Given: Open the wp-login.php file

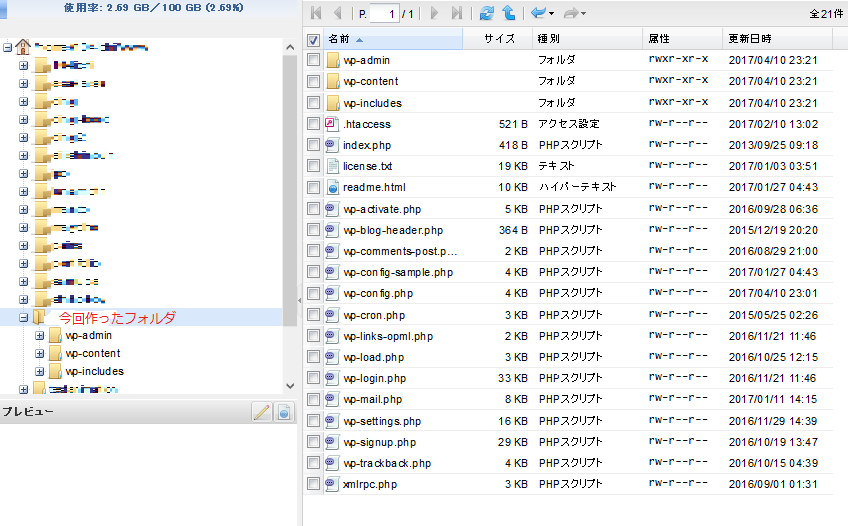Looking at the screenshot, I should [x=374, y=378].
